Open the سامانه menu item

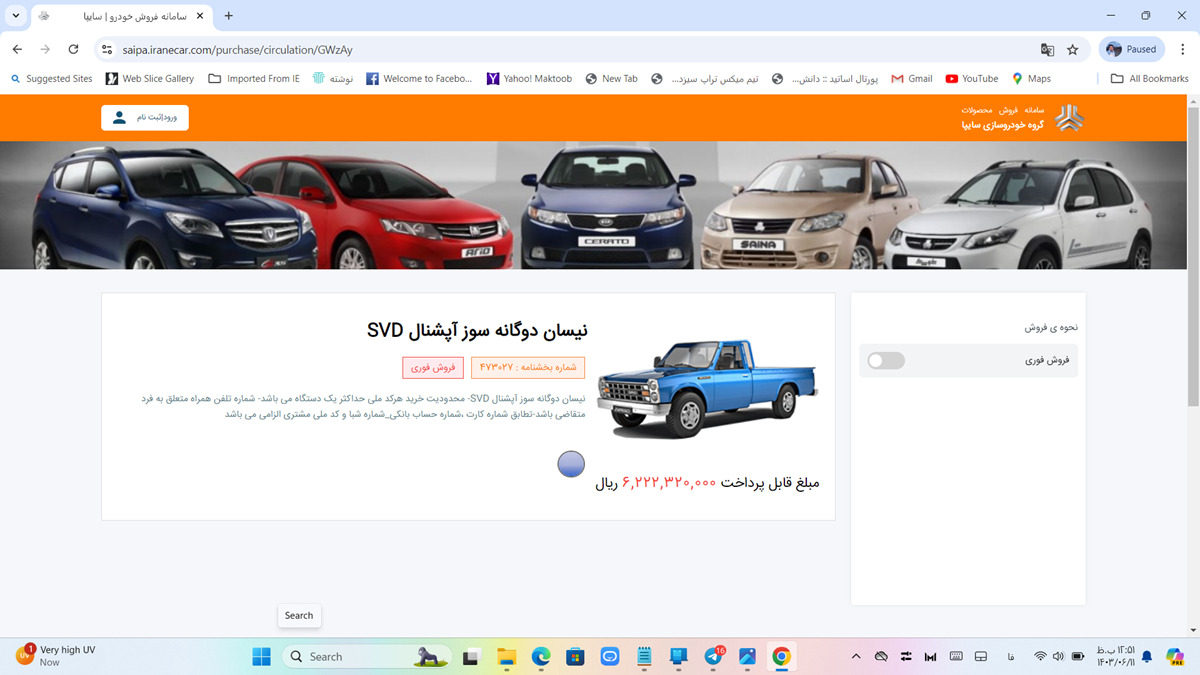click(x=1035, y=109)
